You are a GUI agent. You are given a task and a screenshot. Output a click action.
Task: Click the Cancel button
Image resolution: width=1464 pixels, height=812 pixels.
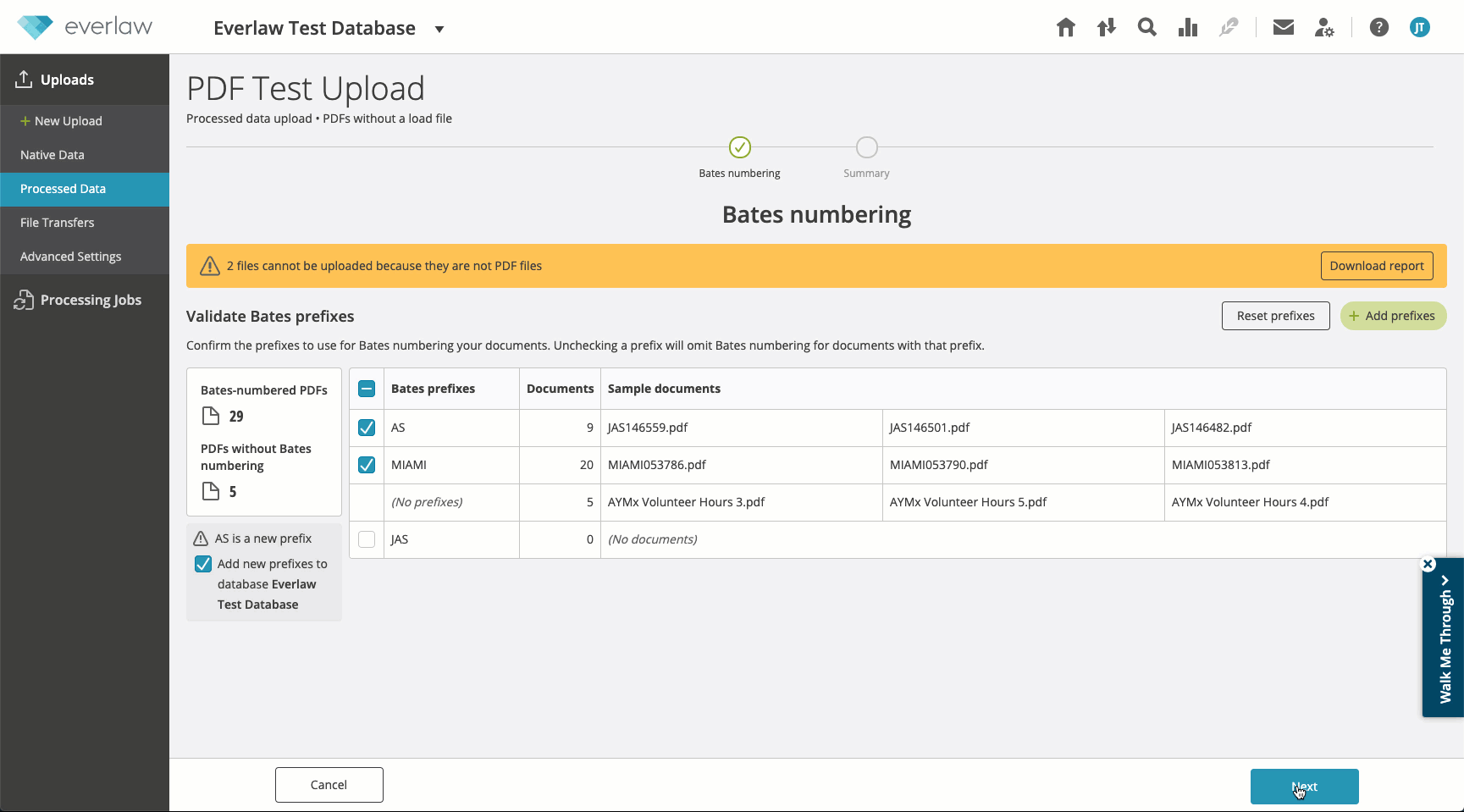(x=329, y=785)
